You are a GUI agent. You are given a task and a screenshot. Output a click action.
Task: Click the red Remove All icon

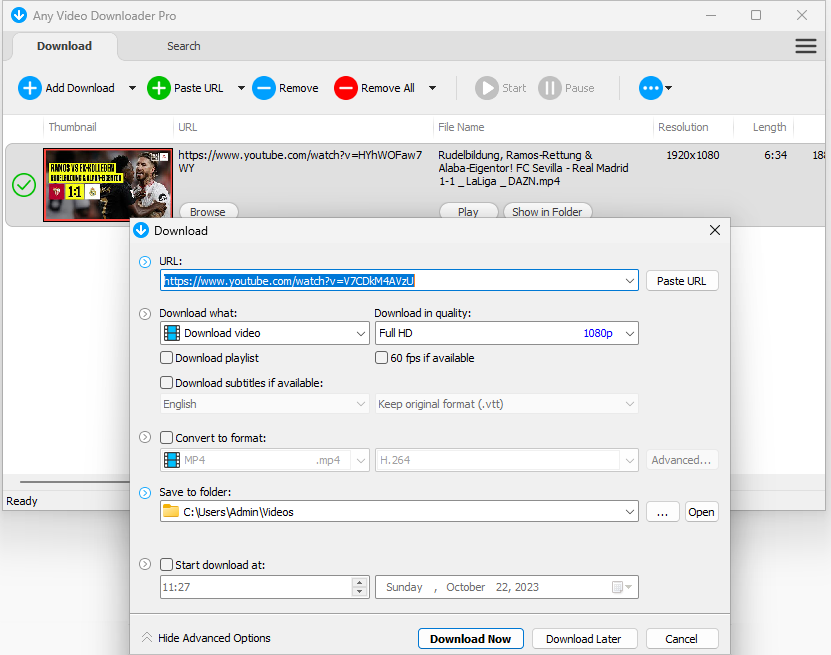(x=346, y=88)
